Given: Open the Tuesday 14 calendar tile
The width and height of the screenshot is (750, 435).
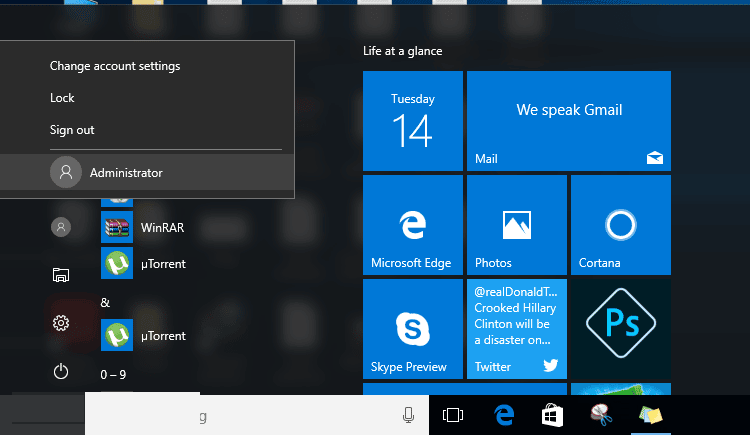Looking at the screenshot, I should (x=412, y=120).
